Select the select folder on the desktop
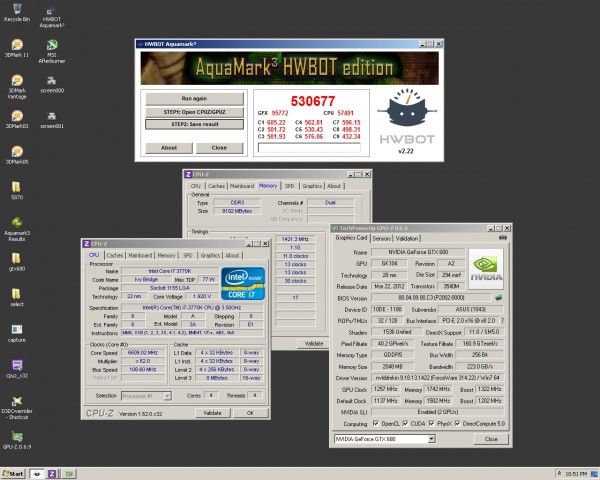 point(16,297)
